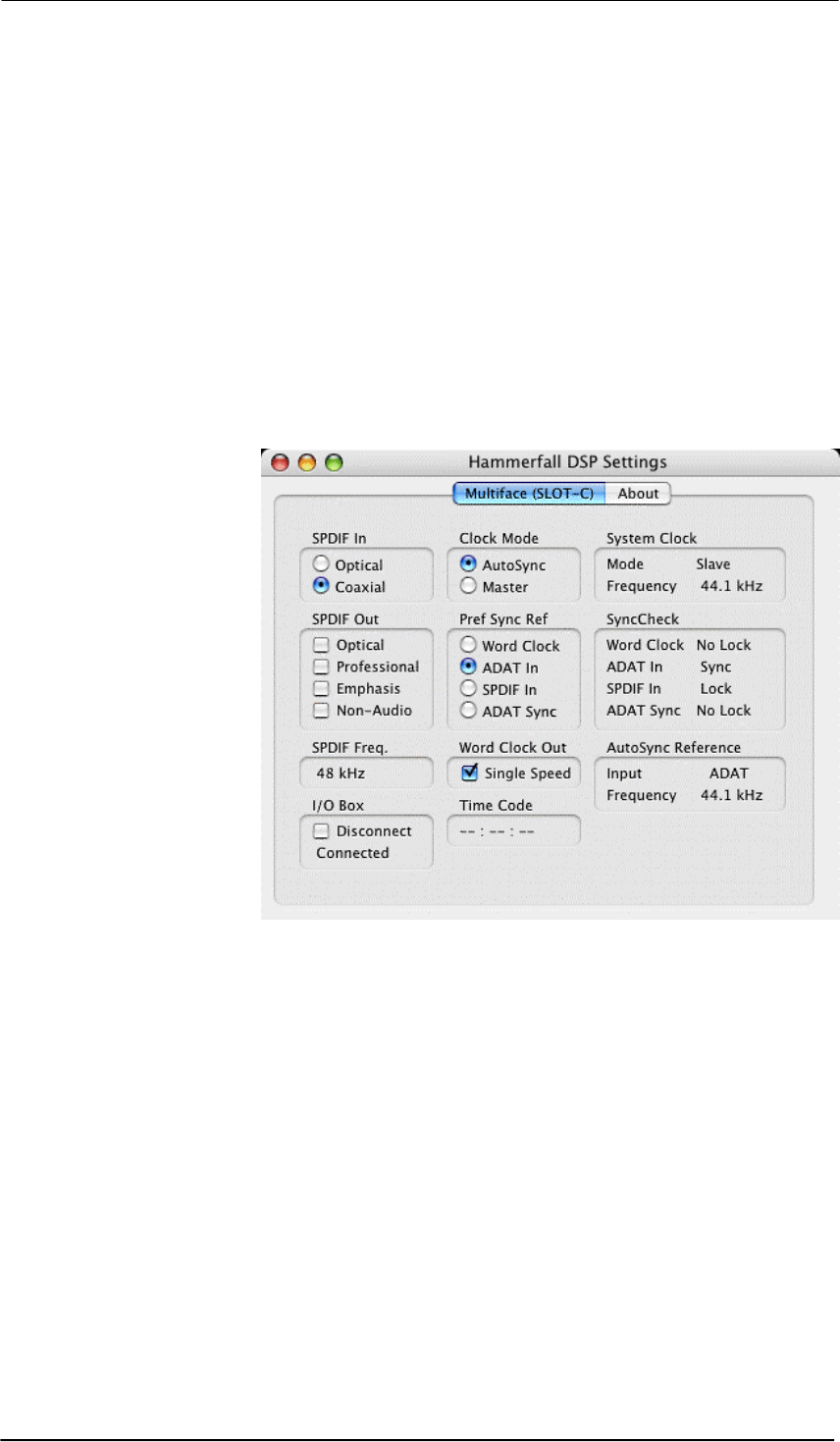Click Word Clock No Lock status
The height and width of the screenshot is (1442, 840).
pyautogui.click(x=723, y=645)
